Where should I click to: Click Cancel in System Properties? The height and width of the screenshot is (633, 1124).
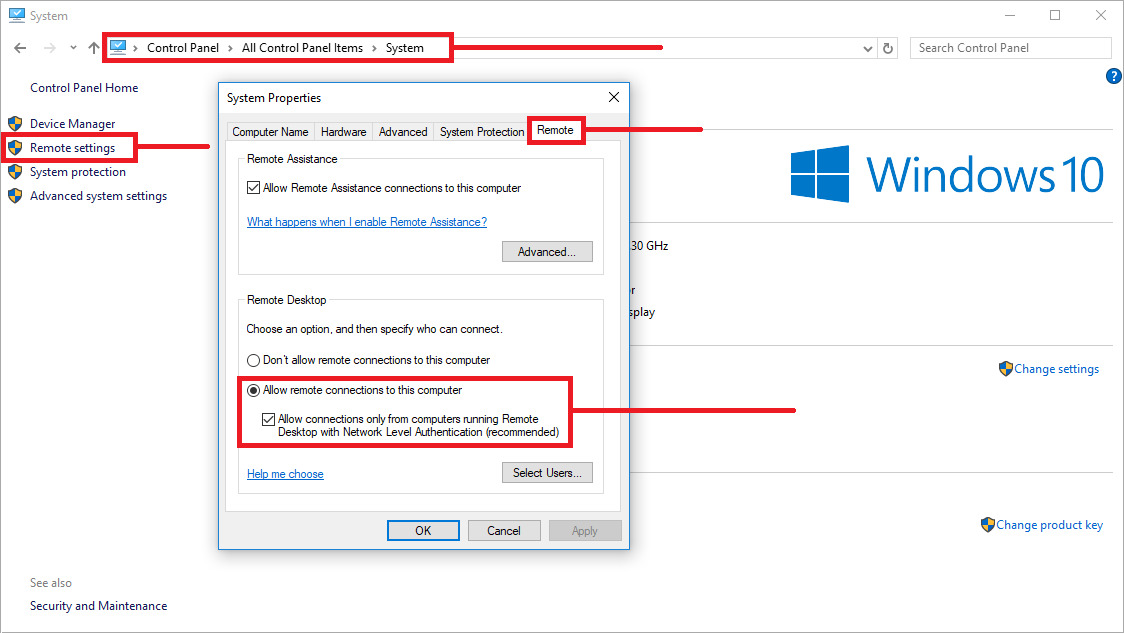(504, 530)
